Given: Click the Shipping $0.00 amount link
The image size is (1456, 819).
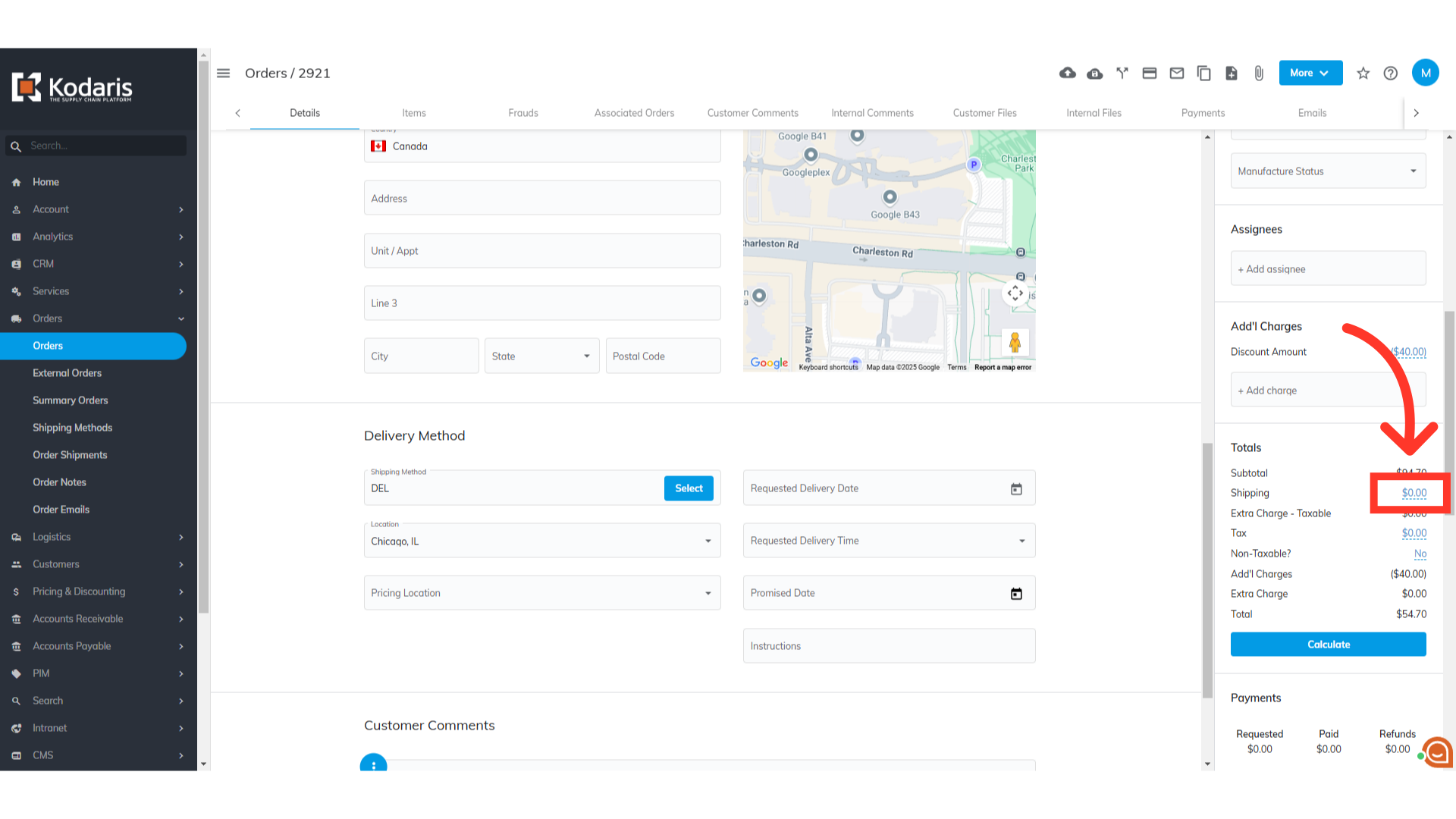Looking at the screenshot, I should [1414, 493].
